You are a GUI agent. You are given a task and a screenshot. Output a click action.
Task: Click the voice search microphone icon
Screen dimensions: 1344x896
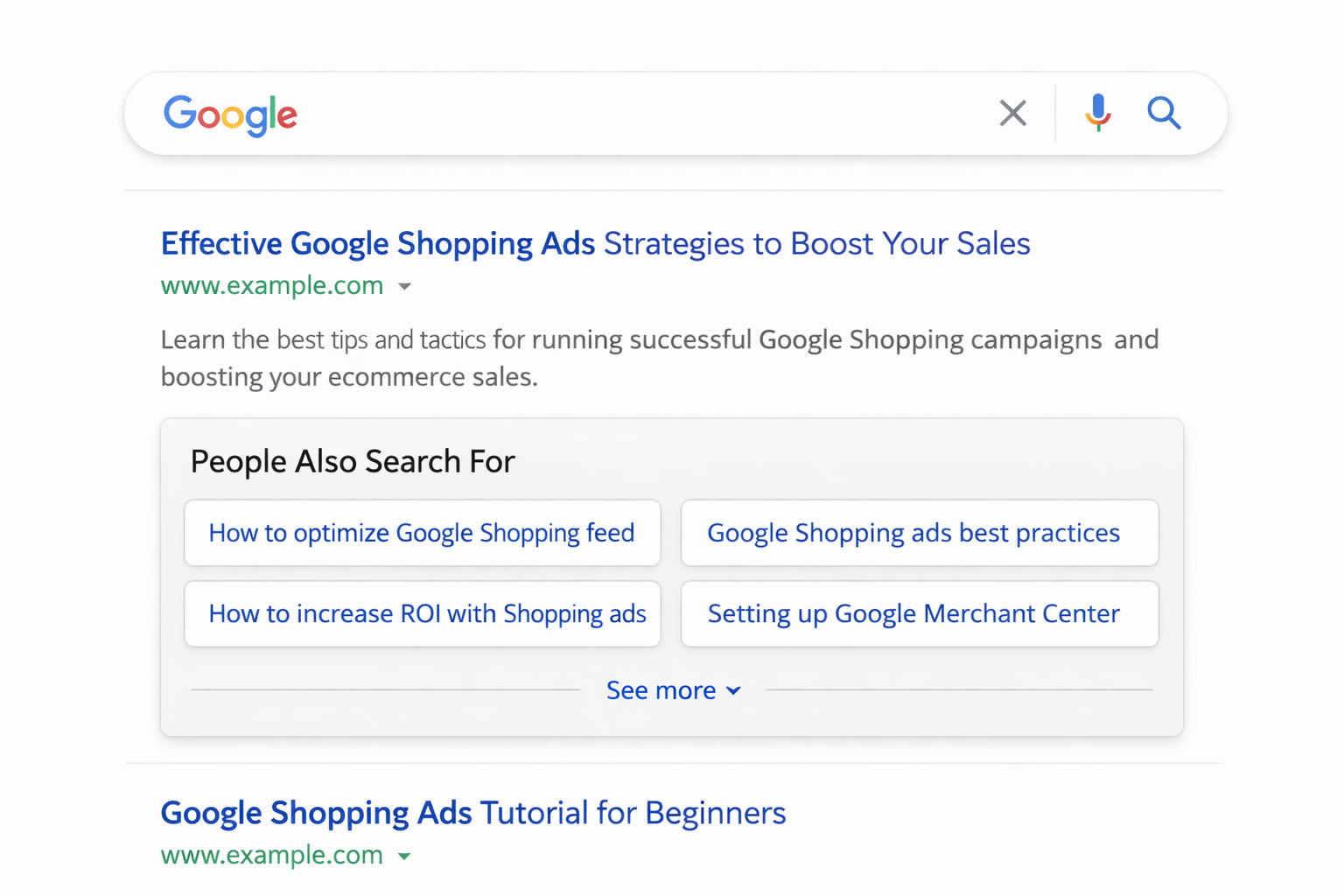pyautogui.click(x=1097, y=113)
